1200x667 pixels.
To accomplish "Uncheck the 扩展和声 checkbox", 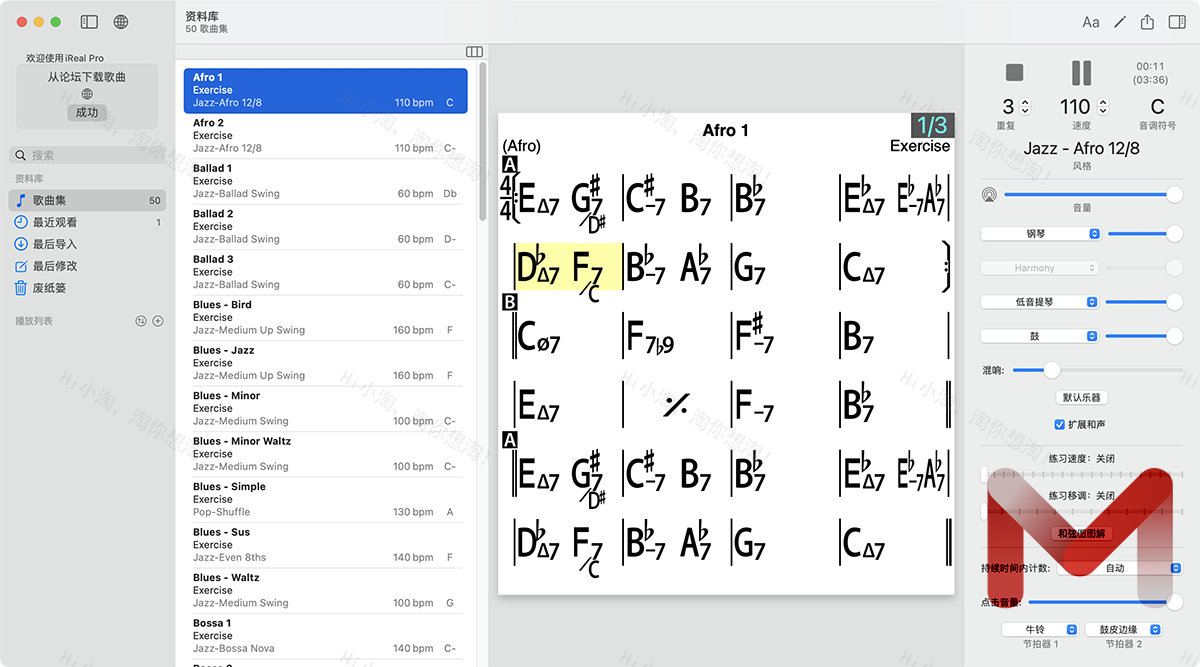I will tap(1060, 425).
